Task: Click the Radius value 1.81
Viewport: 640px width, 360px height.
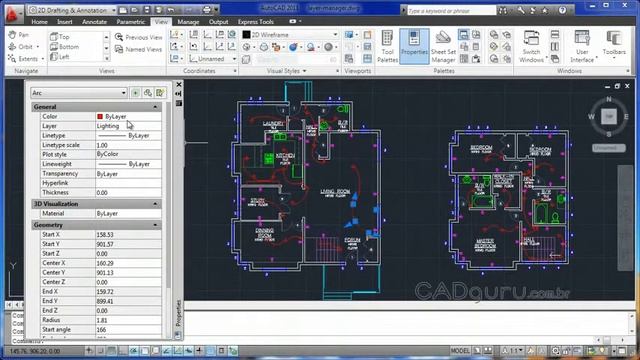Action: click(x=102, y=320)
